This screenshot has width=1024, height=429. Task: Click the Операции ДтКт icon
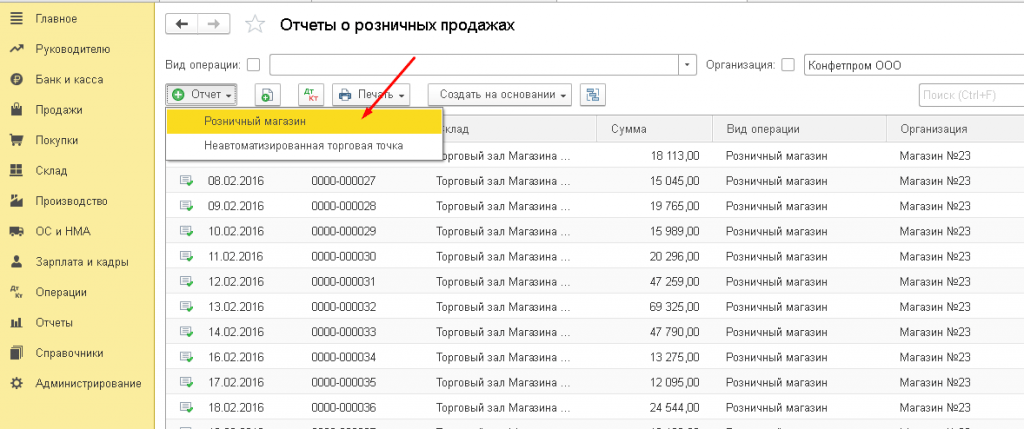tap(16, 293)
